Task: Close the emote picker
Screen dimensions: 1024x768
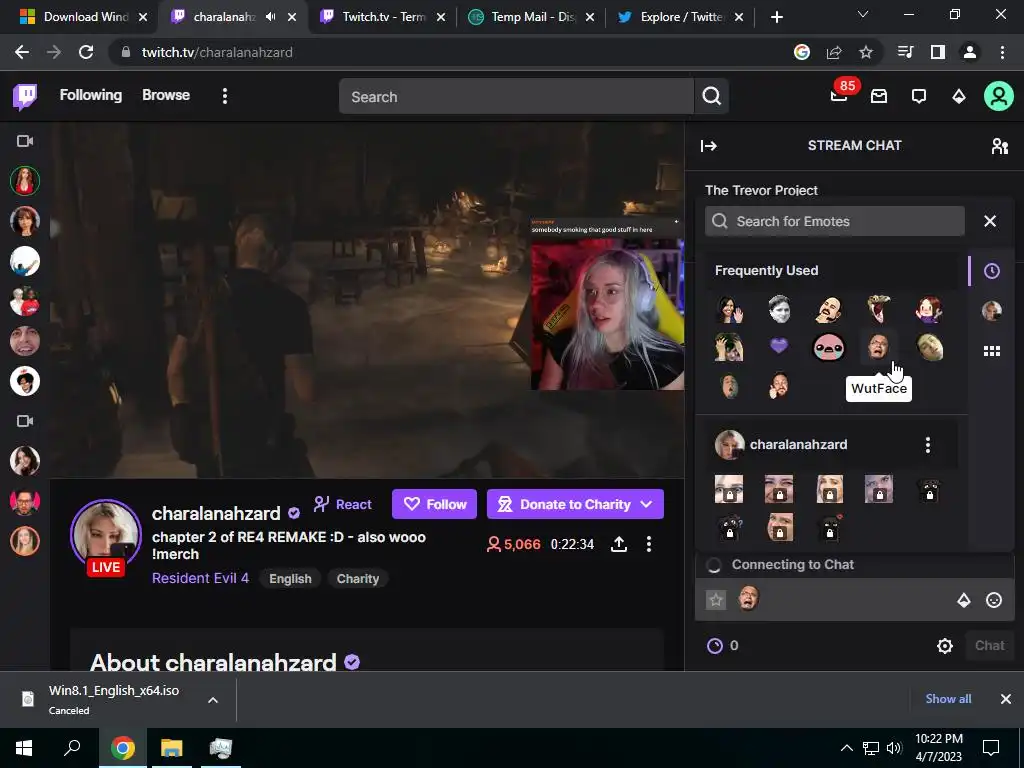Action: 990,221
